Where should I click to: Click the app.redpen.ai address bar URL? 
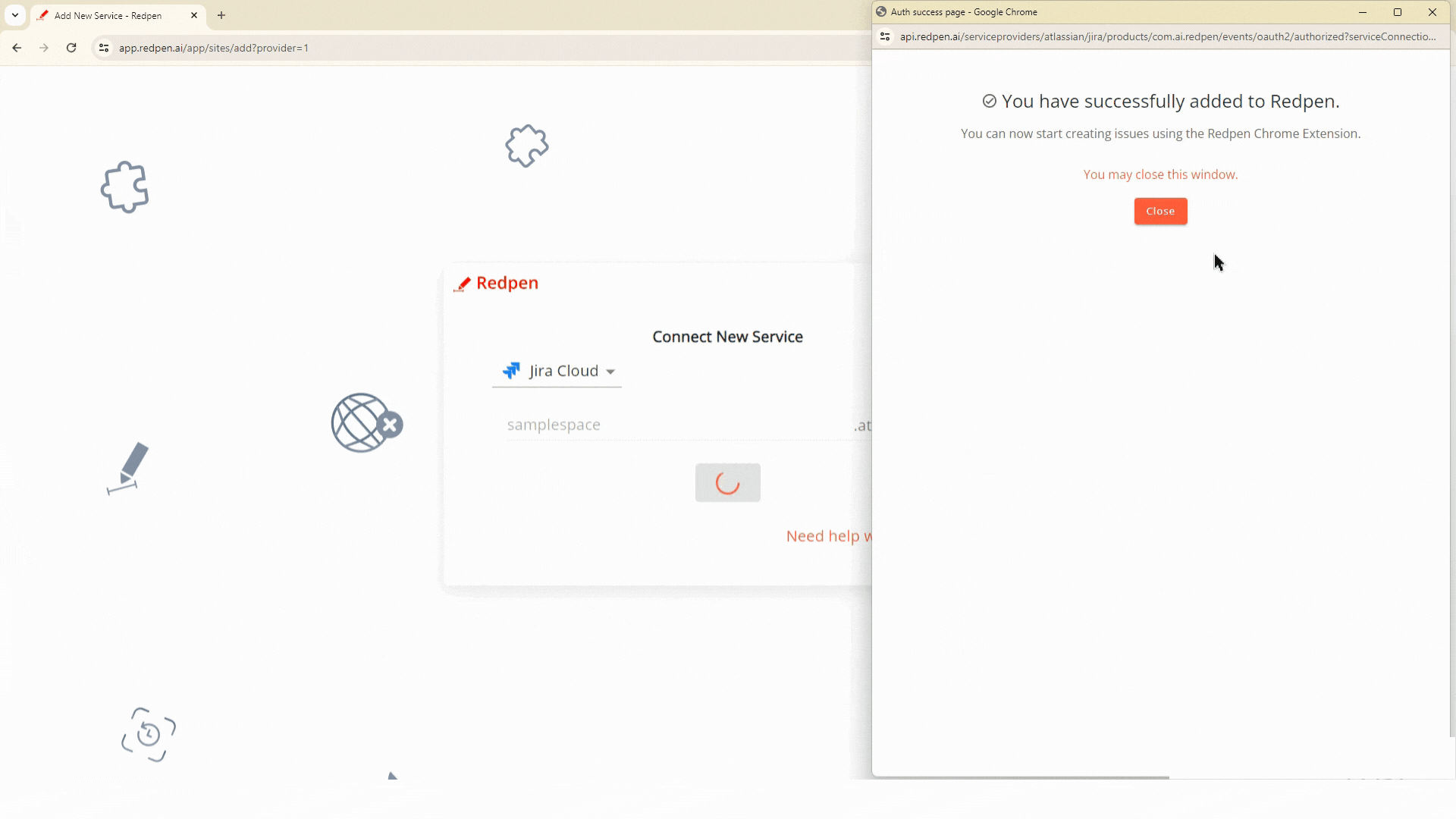click(214, 48)
